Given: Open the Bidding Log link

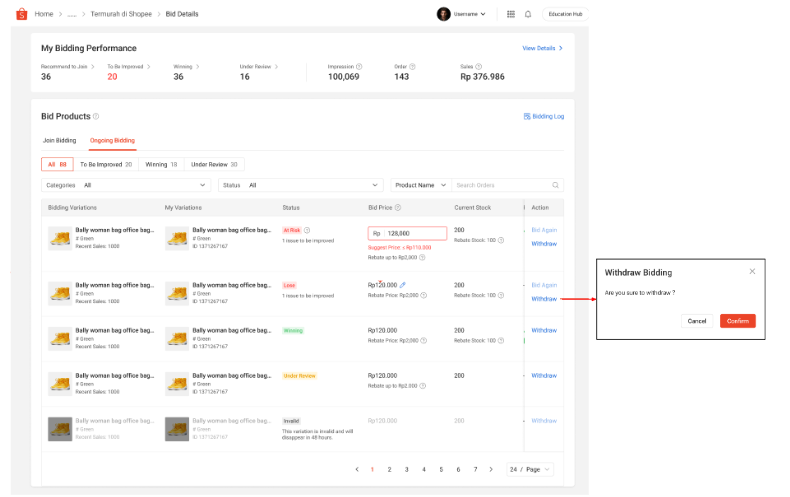Looking at the screenshot, I should point(543,116).
